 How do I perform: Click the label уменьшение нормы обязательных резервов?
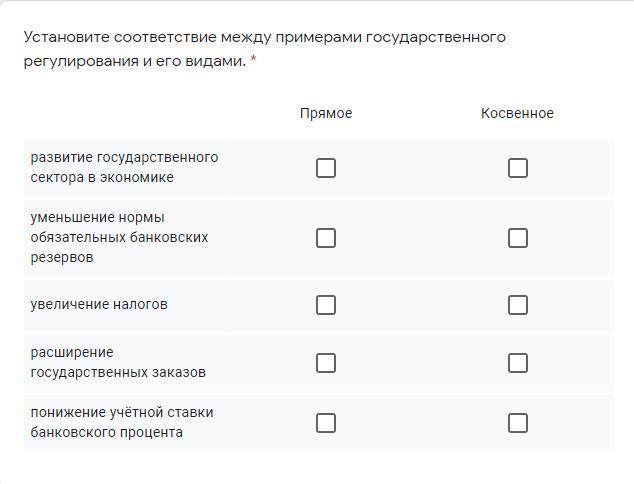[119, 237]
